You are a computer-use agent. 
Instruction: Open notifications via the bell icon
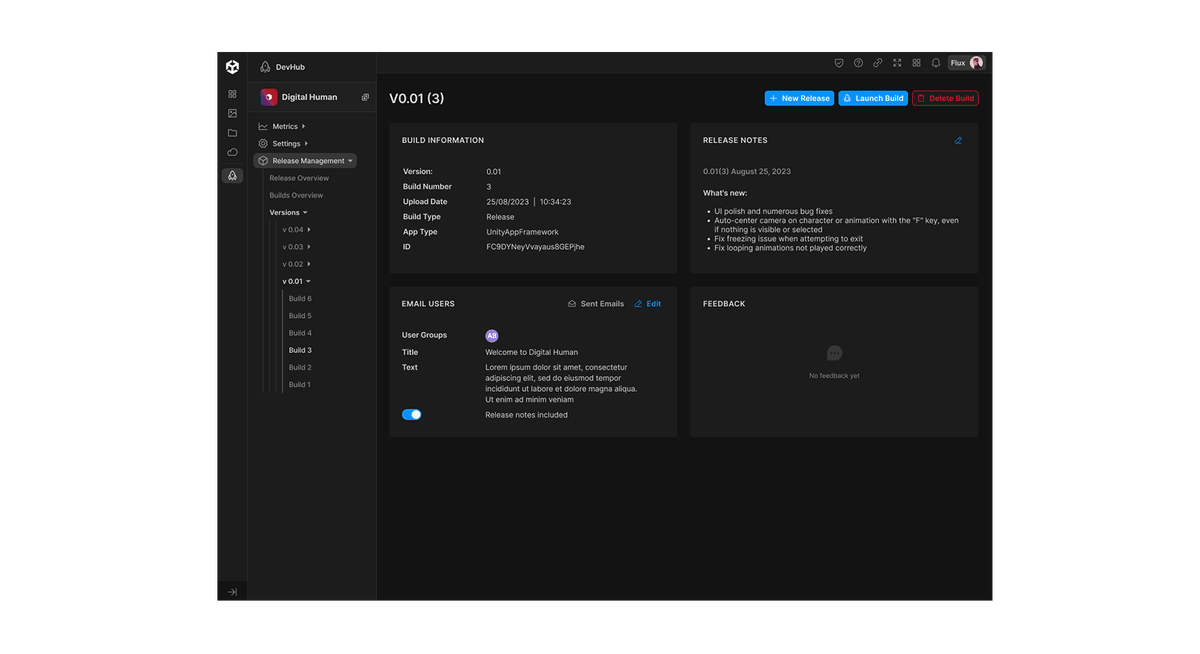(x=935, y=62)
